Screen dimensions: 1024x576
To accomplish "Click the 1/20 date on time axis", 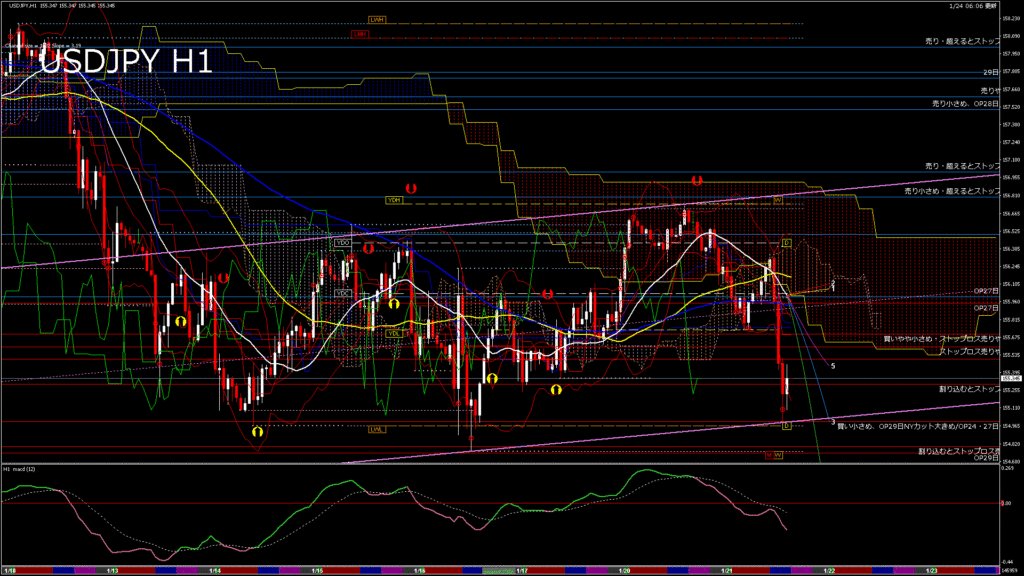I will point(624,571).
